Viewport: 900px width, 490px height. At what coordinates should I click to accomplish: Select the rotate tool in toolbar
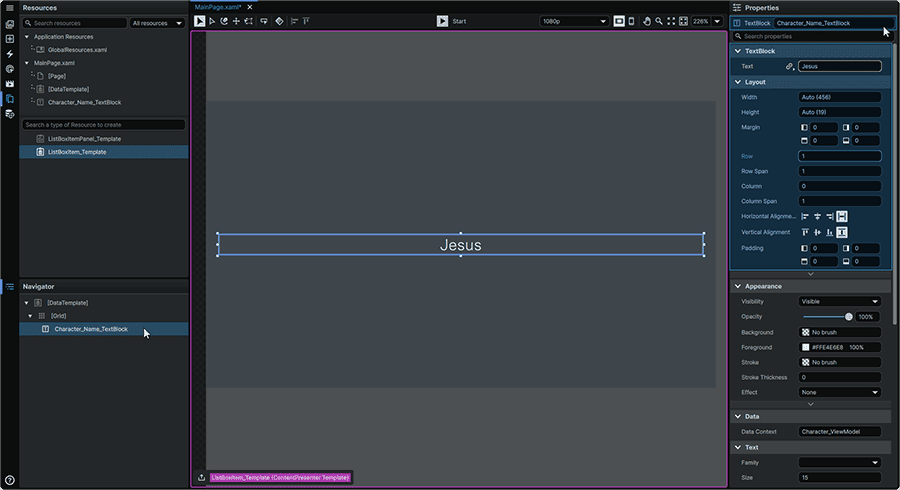coord(224,21)
